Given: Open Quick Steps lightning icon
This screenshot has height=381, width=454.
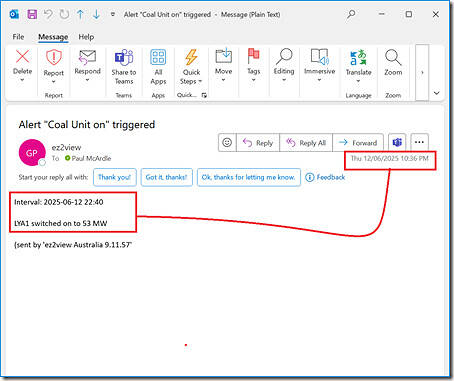Looking at the screenshot, I should tap(191, 57).
